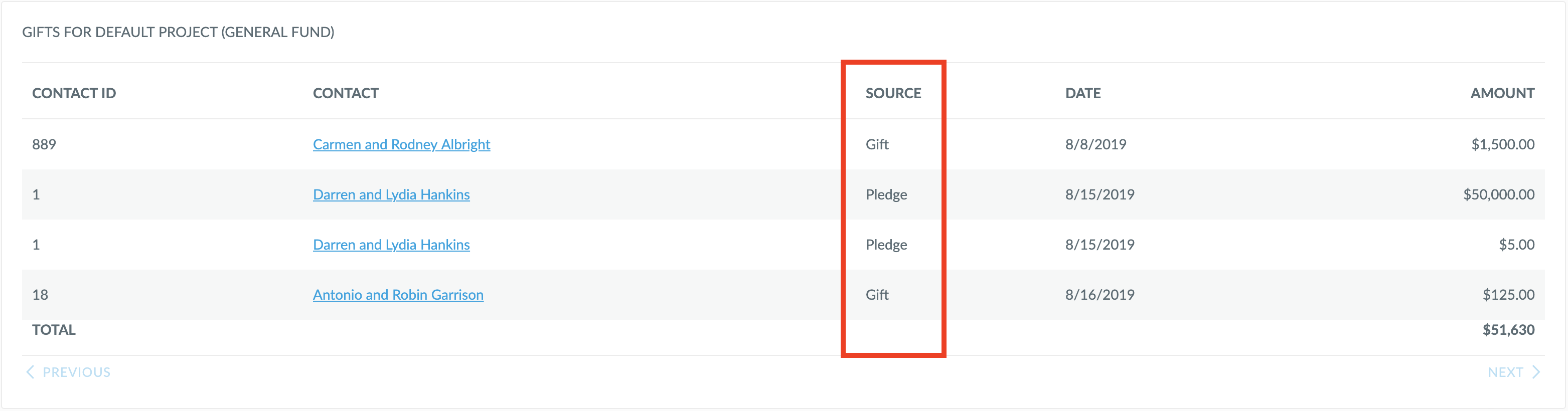
Task: Click the TOTAL row label
Action: tap(54, 330)
